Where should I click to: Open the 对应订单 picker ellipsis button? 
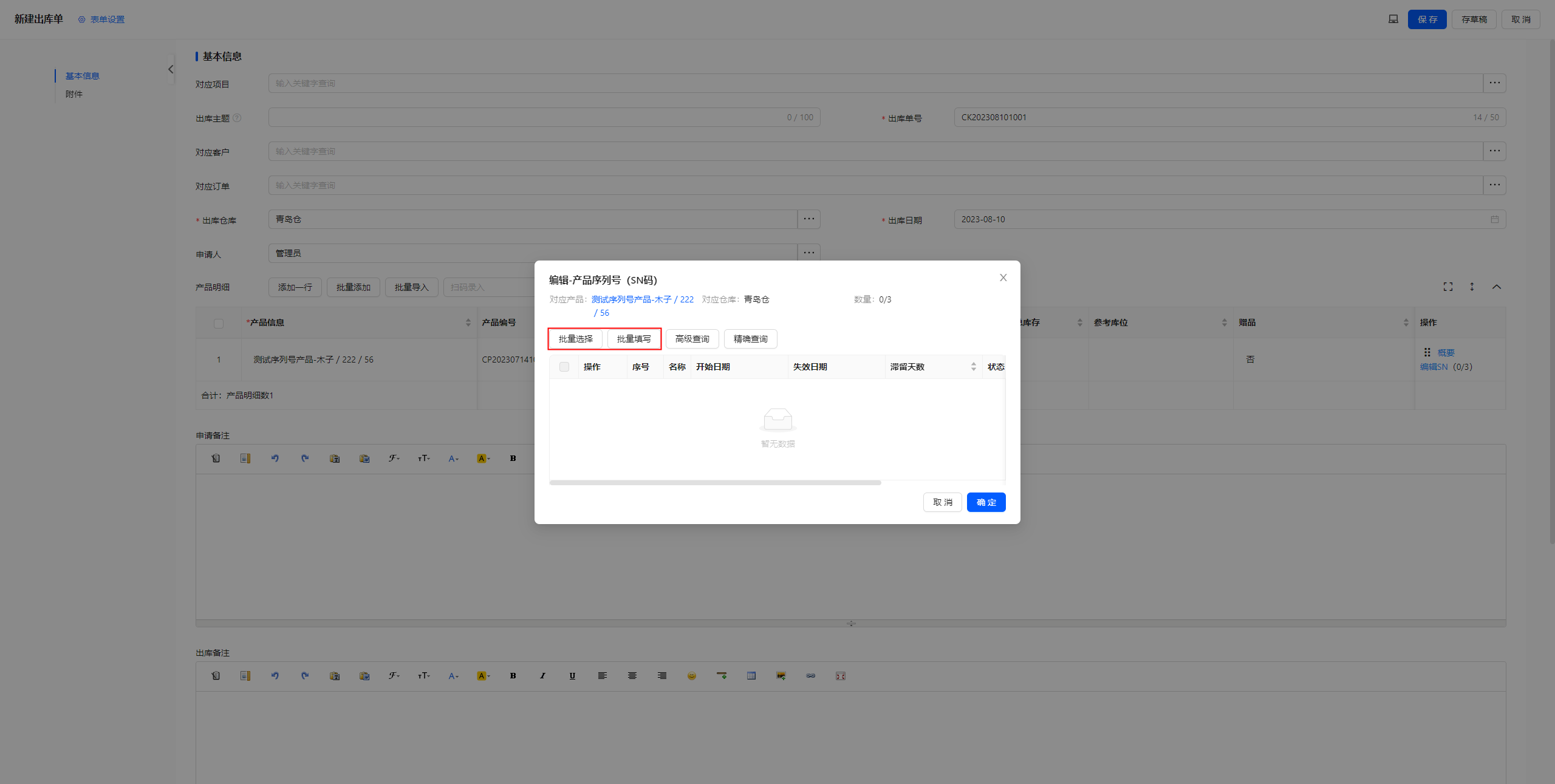pos(1494,185)
